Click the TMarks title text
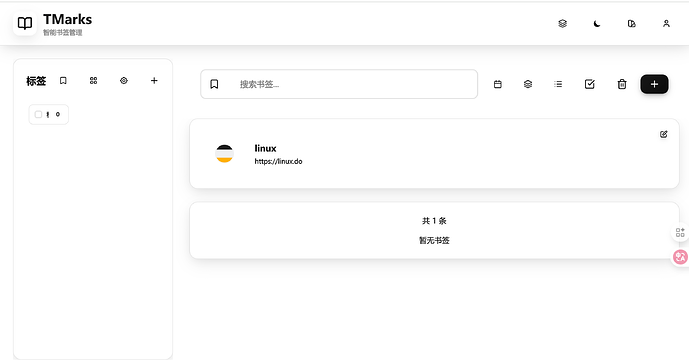 (x=67, y=19)
